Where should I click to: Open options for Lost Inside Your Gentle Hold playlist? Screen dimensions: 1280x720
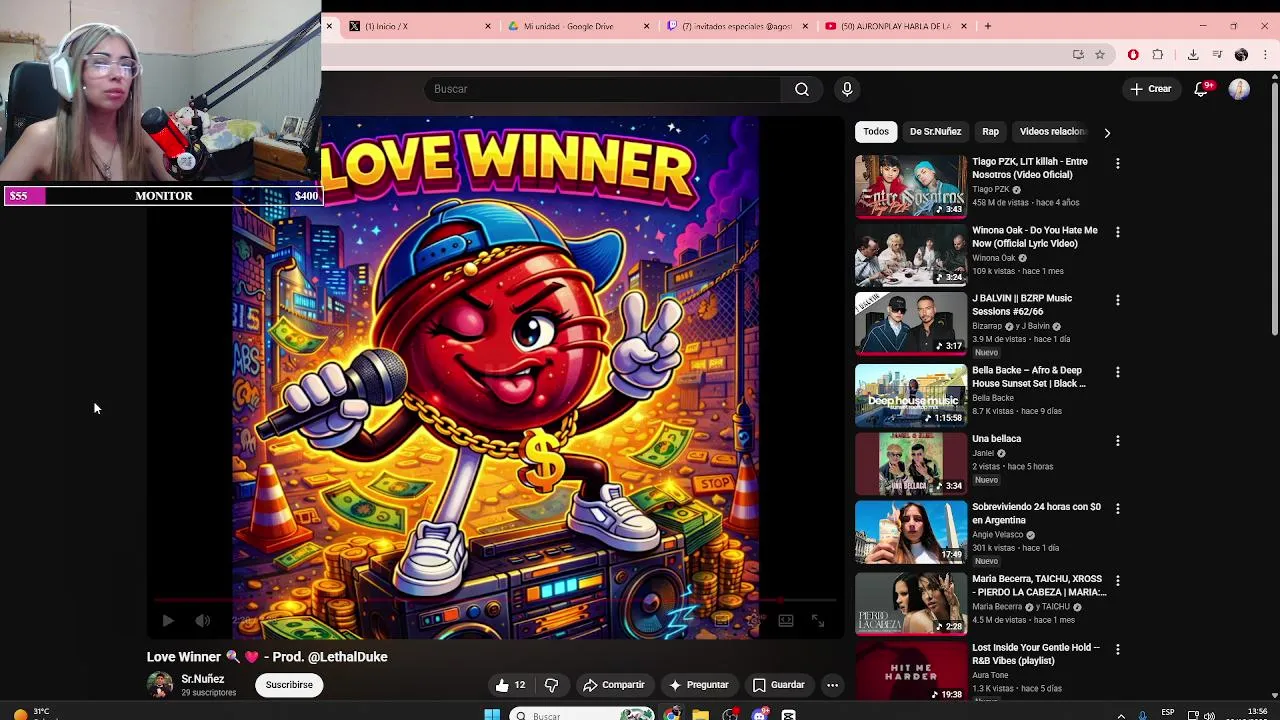(x=1117, y=649)
